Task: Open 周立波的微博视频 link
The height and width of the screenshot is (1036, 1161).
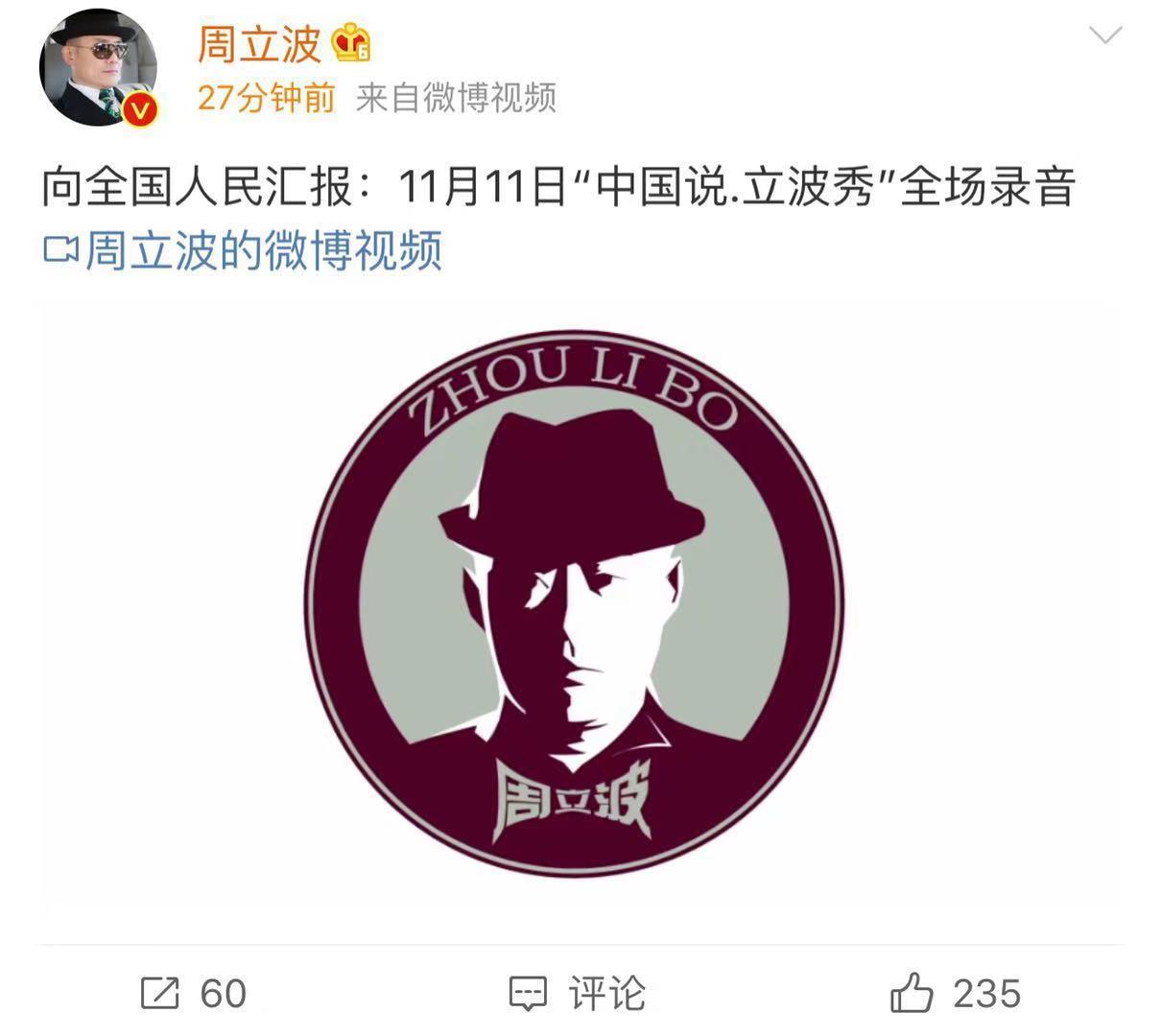Action: pyautogui.click(x=264, y=250)
